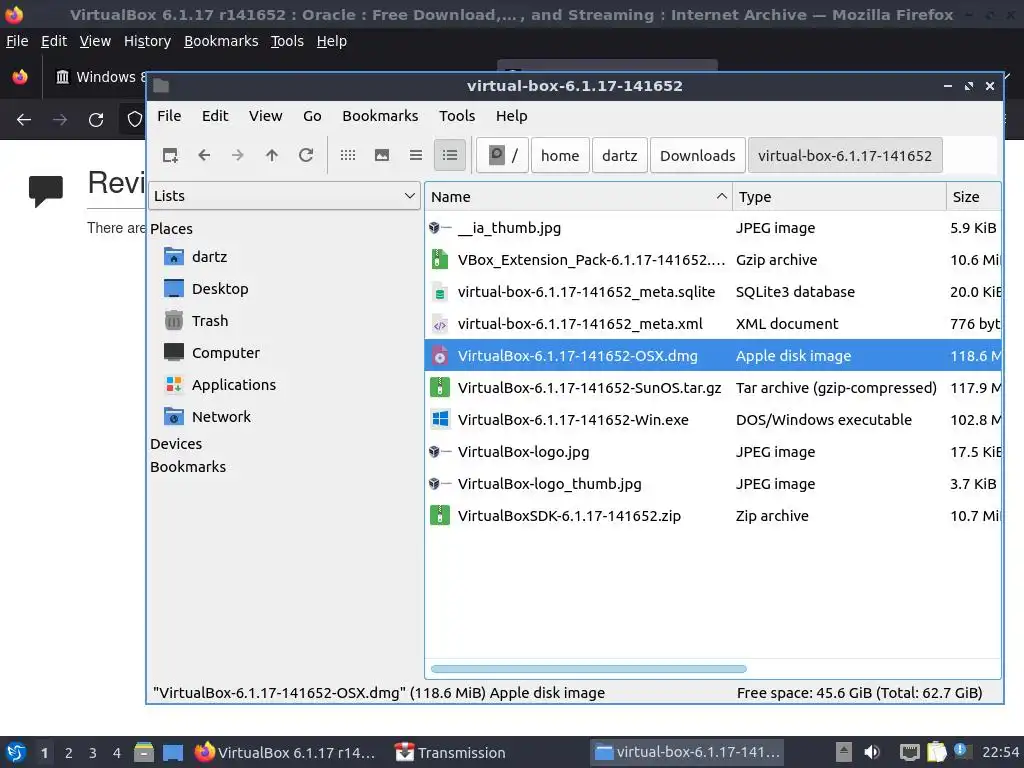The height and width of the screenshot is (768, 1024).
Task: Switch to icon view
Action: click(x=348, y=155)
